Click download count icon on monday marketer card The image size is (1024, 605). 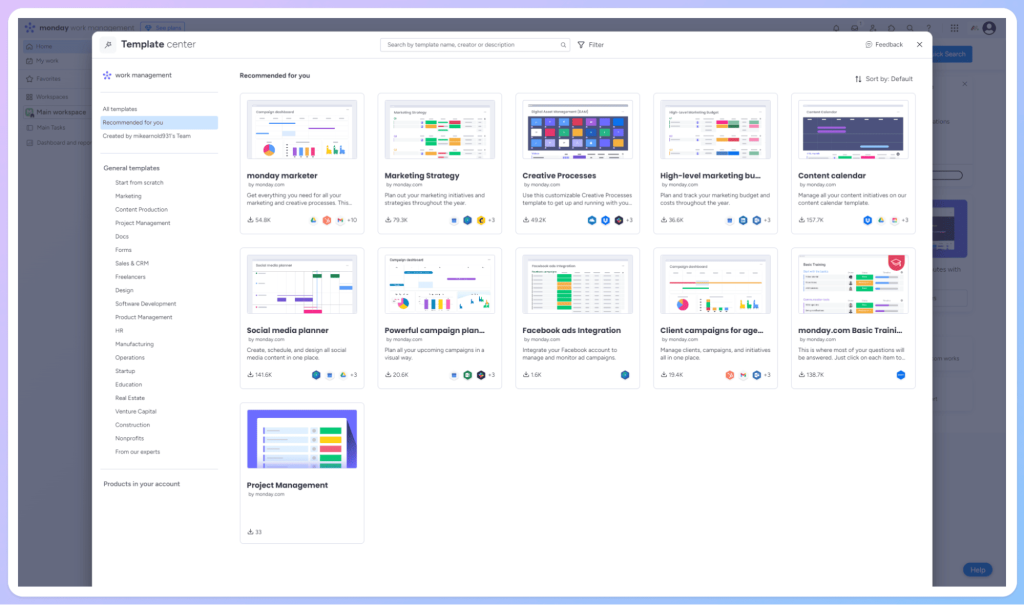click(x=250, y=220)
